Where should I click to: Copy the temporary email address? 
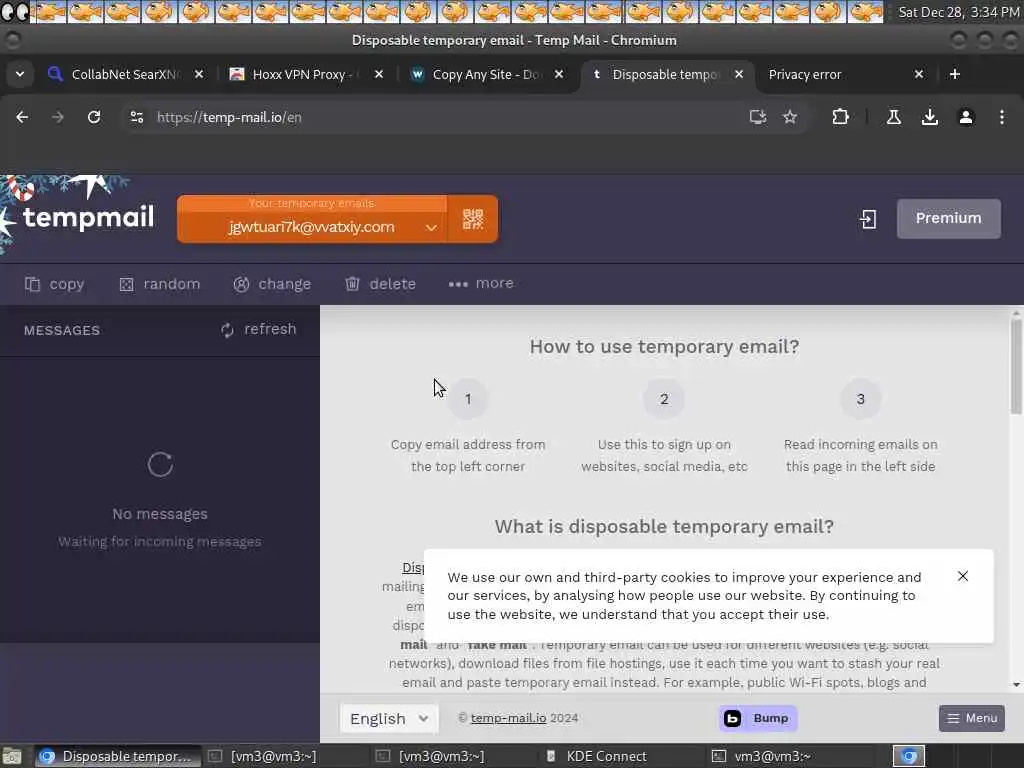[x=55, y=284]
